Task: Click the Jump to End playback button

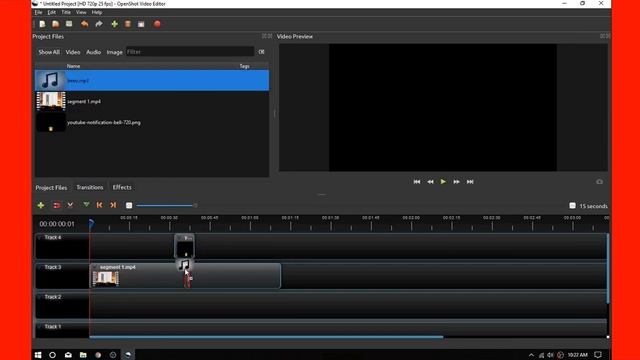Action: click(x=470, y=182)
